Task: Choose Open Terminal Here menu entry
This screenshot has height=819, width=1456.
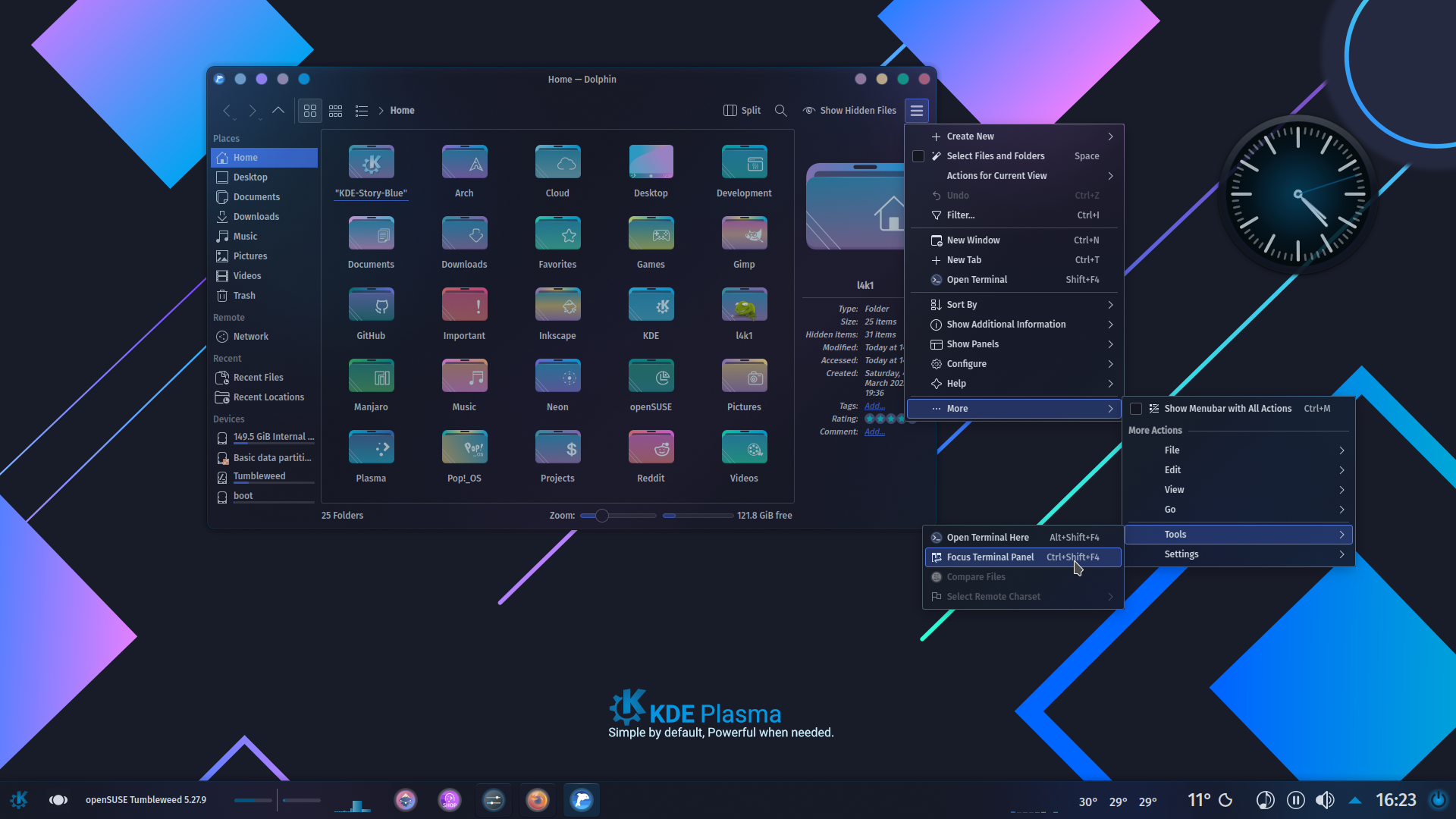Action: (x=1023, y=538)
